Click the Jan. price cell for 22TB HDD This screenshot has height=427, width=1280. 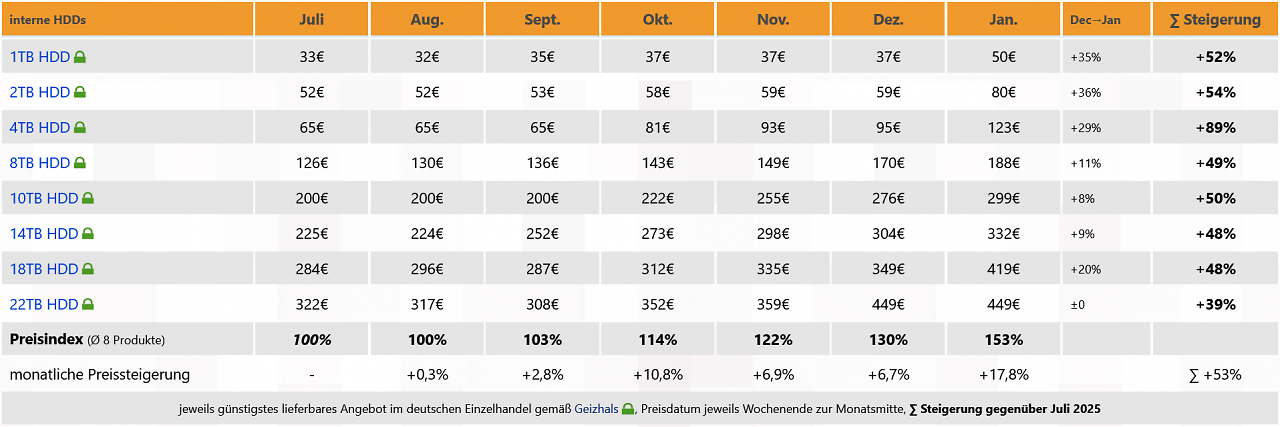[1004, 304]
